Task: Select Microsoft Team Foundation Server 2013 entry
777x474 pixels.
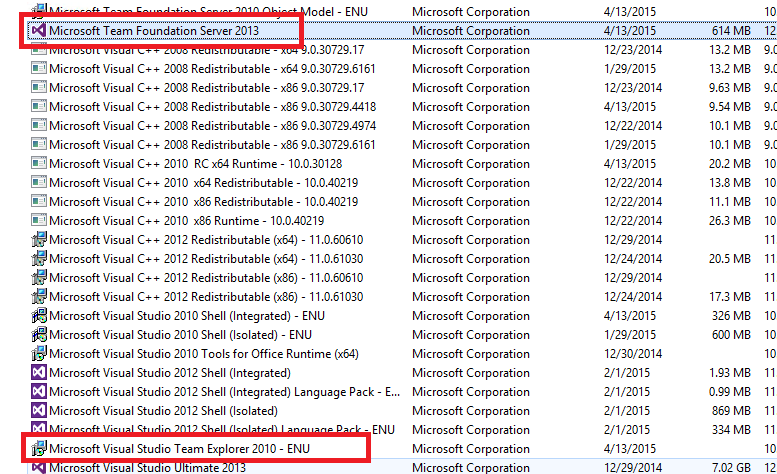Action: (153, 31)
